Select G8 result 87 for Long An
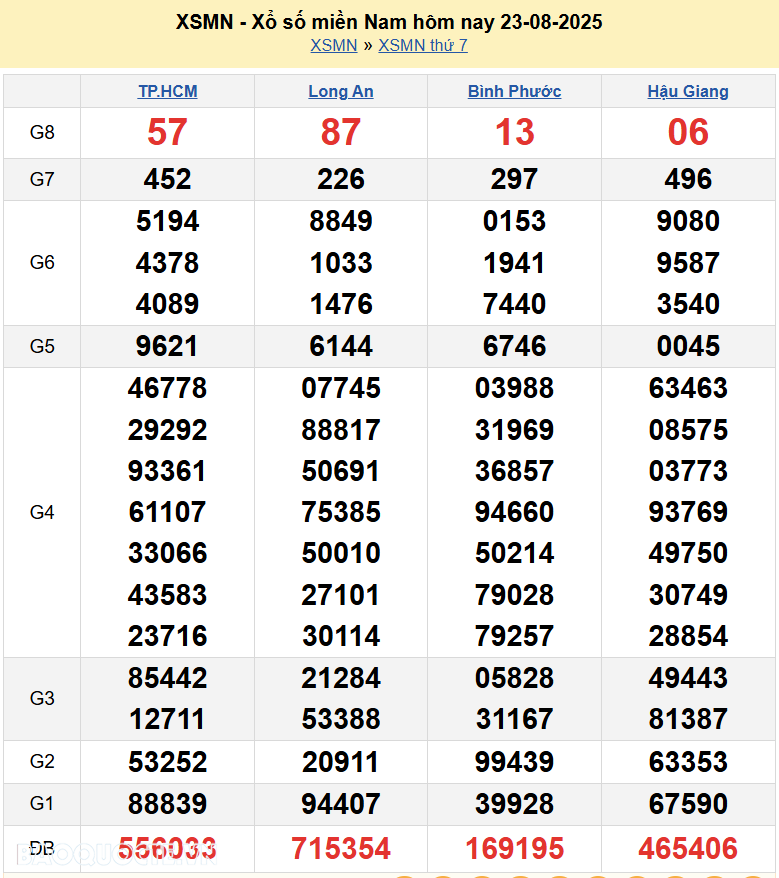Viewport: 779px width, 878px height. [x=341, y=132]
